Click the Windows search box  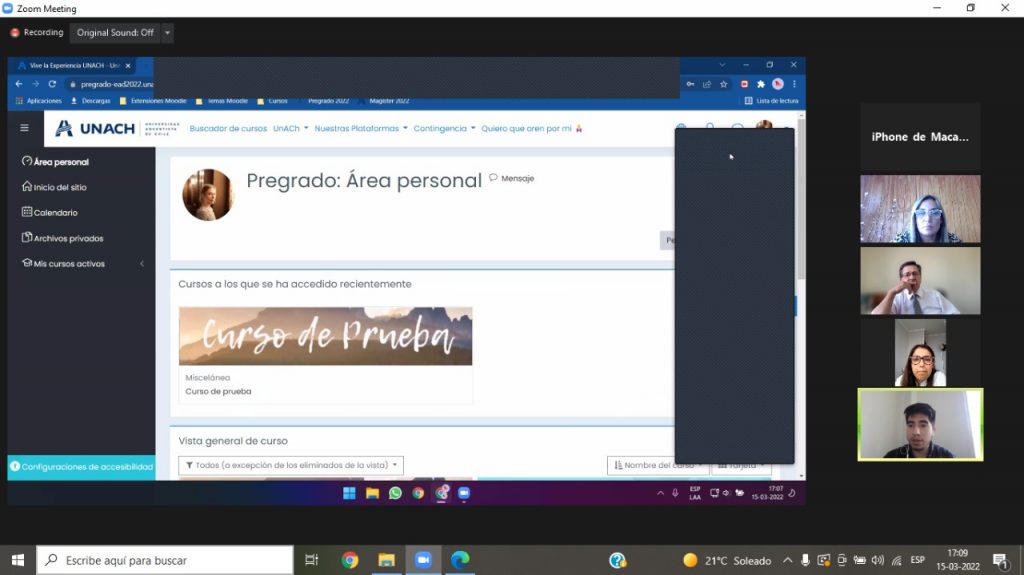pos(165,560)
